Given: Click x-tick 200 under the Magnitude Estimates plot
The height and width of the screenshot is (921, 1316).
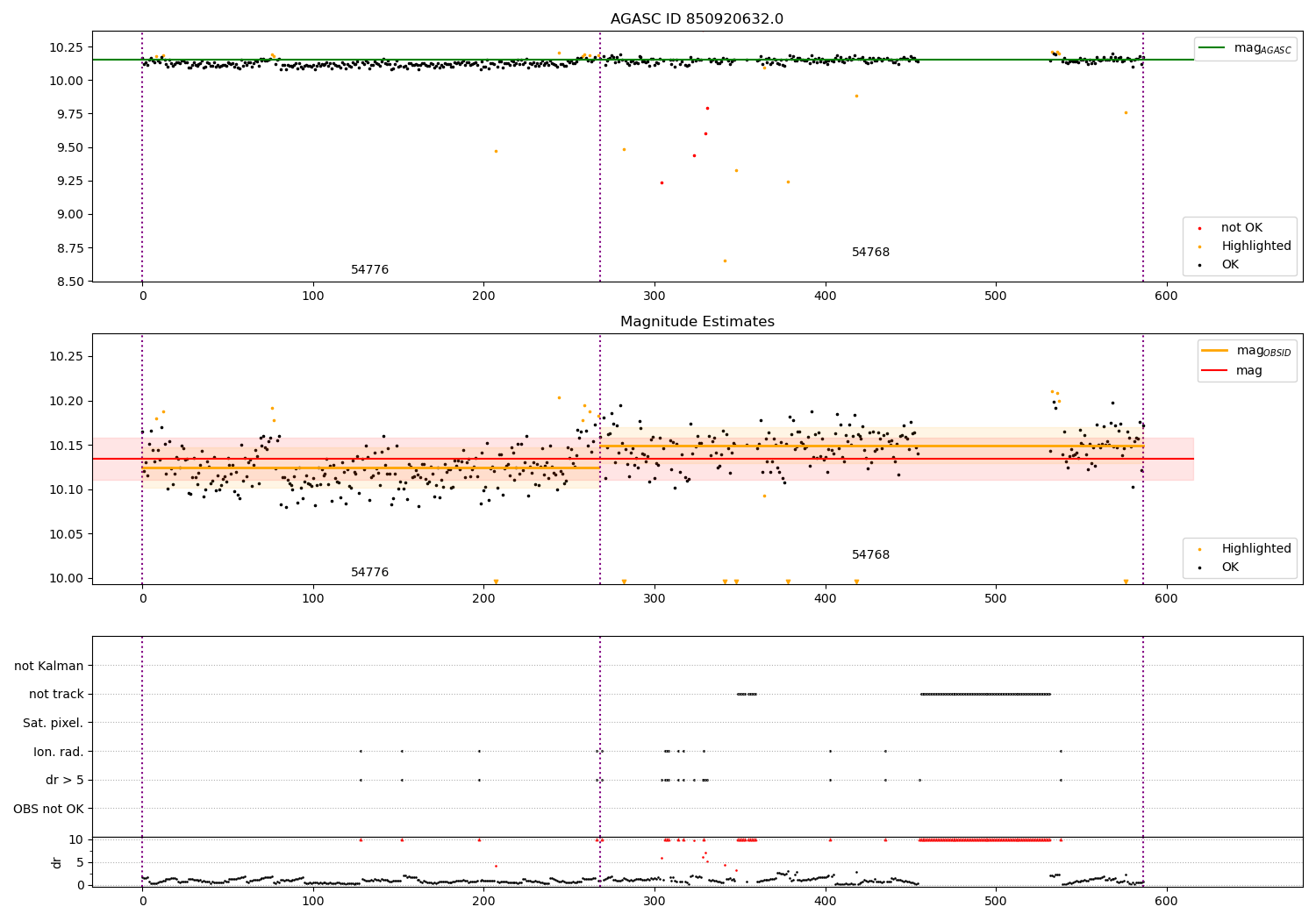Looking at the screenshot, I should (x=483, y=599).
